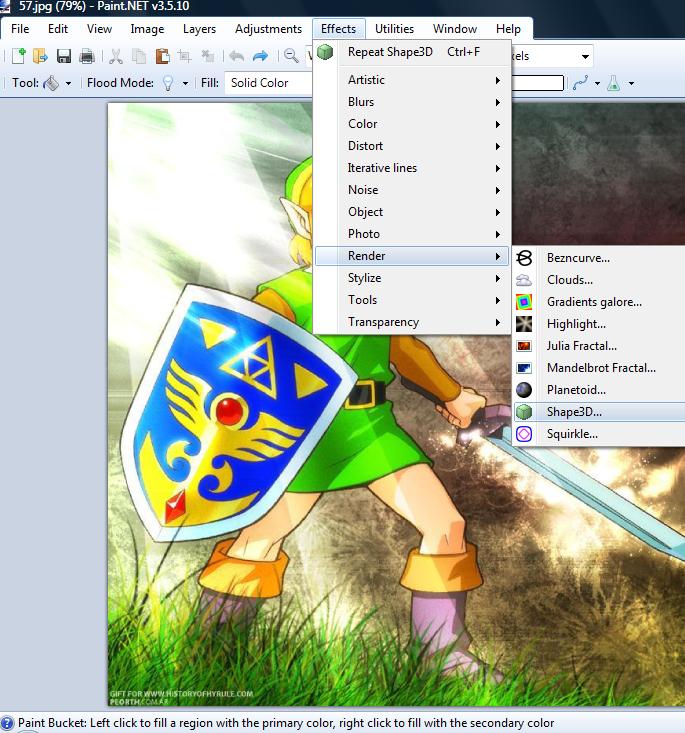Open the Fill style Solid Color combo box
685x733 pixels.
268,83
